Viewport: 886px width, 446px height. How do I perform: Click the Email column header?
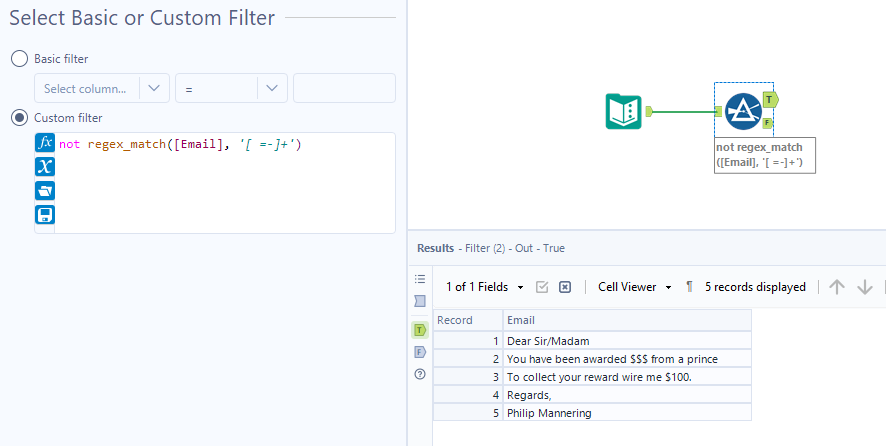[626, 320]
